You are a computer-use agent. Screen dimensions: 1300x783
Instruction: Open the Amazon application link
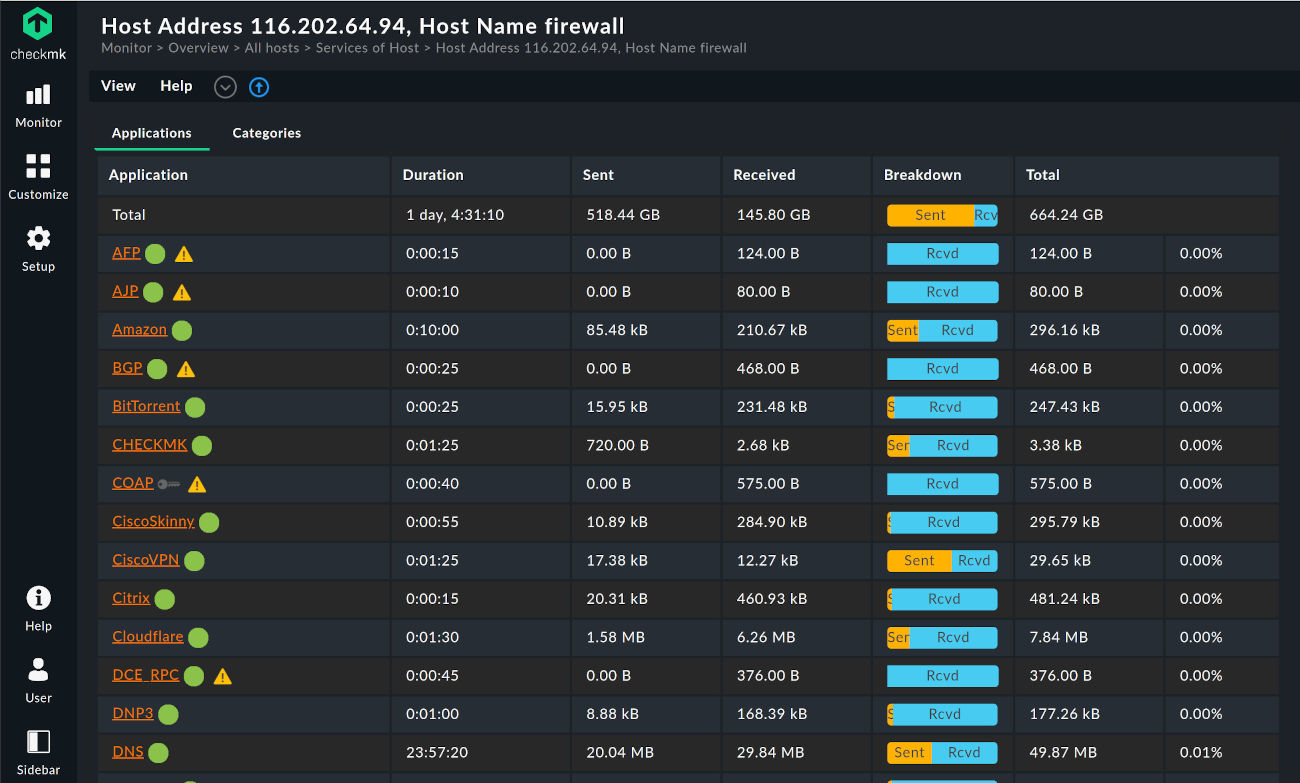click(x=139, y=330)
